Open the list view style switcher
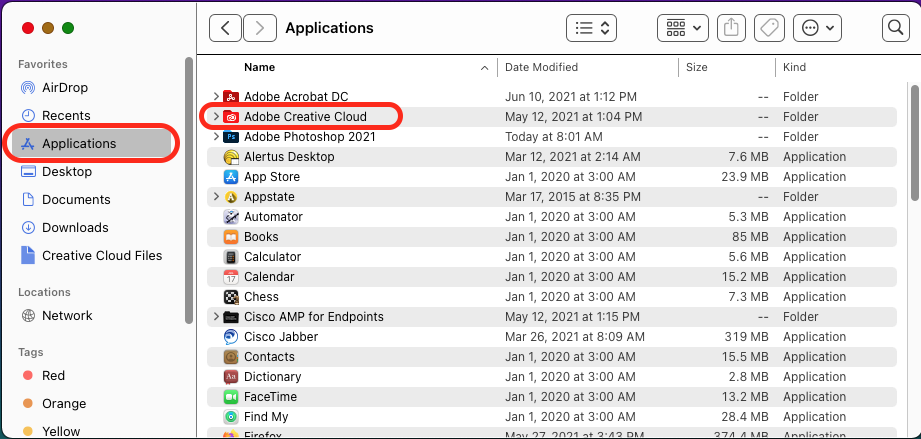Image resolution: width=921 pixels, height=439 pixels. 591,28
